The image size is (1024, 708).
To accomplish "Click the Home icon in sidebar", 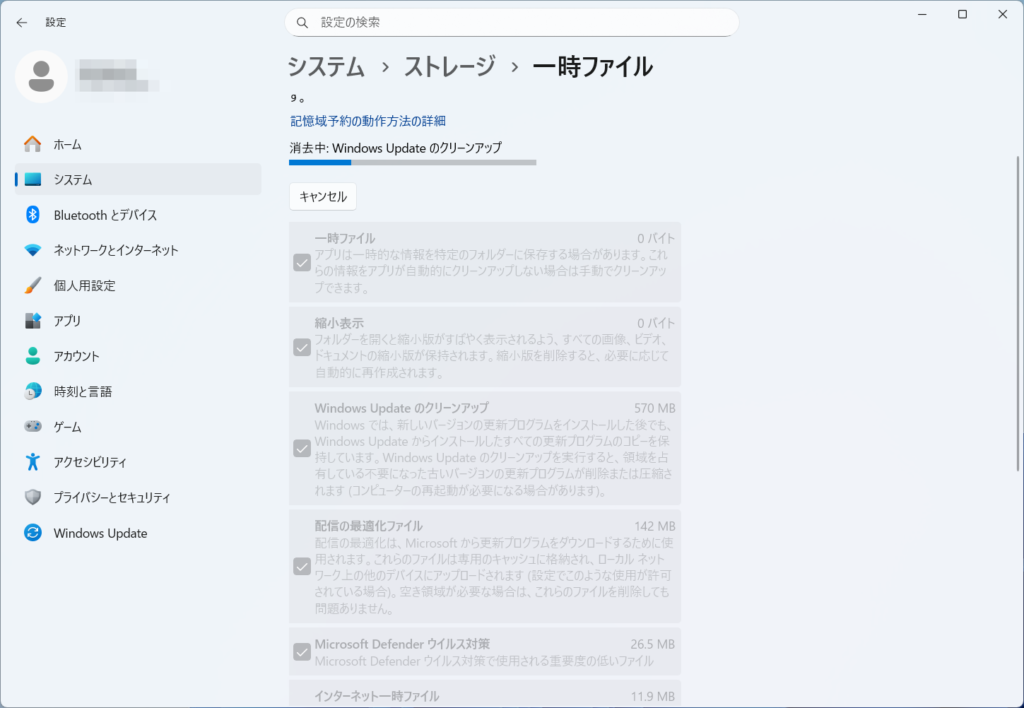I will [x=33, y=144].
